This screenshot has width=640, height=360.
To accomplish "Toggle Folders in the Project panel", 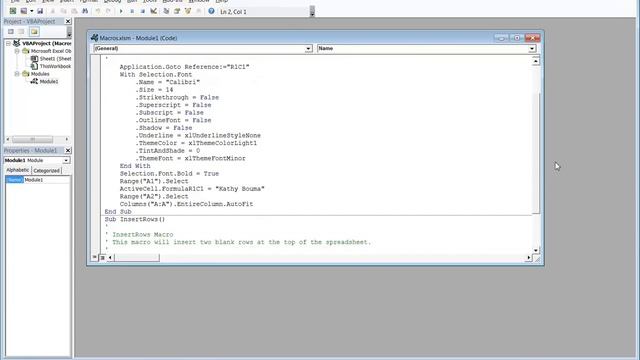I will (34, 31).
